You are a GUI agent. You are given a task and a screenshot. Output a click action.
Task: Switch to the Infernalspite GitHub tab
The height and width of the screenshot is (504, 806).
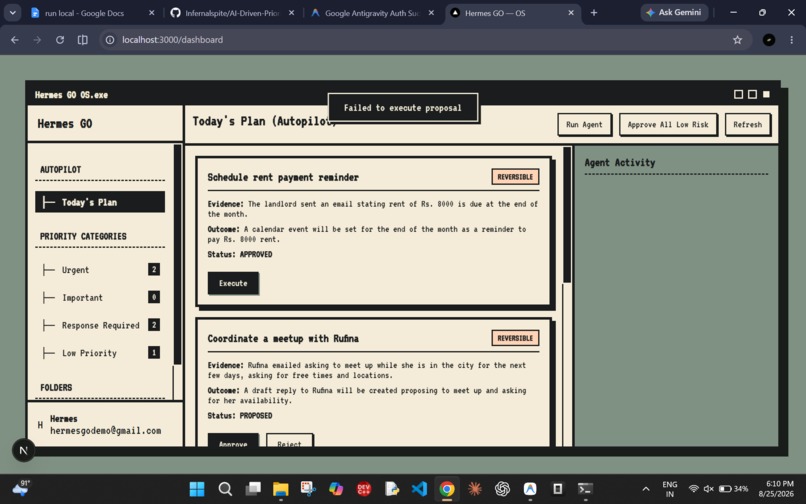click(x=231, y=13)
